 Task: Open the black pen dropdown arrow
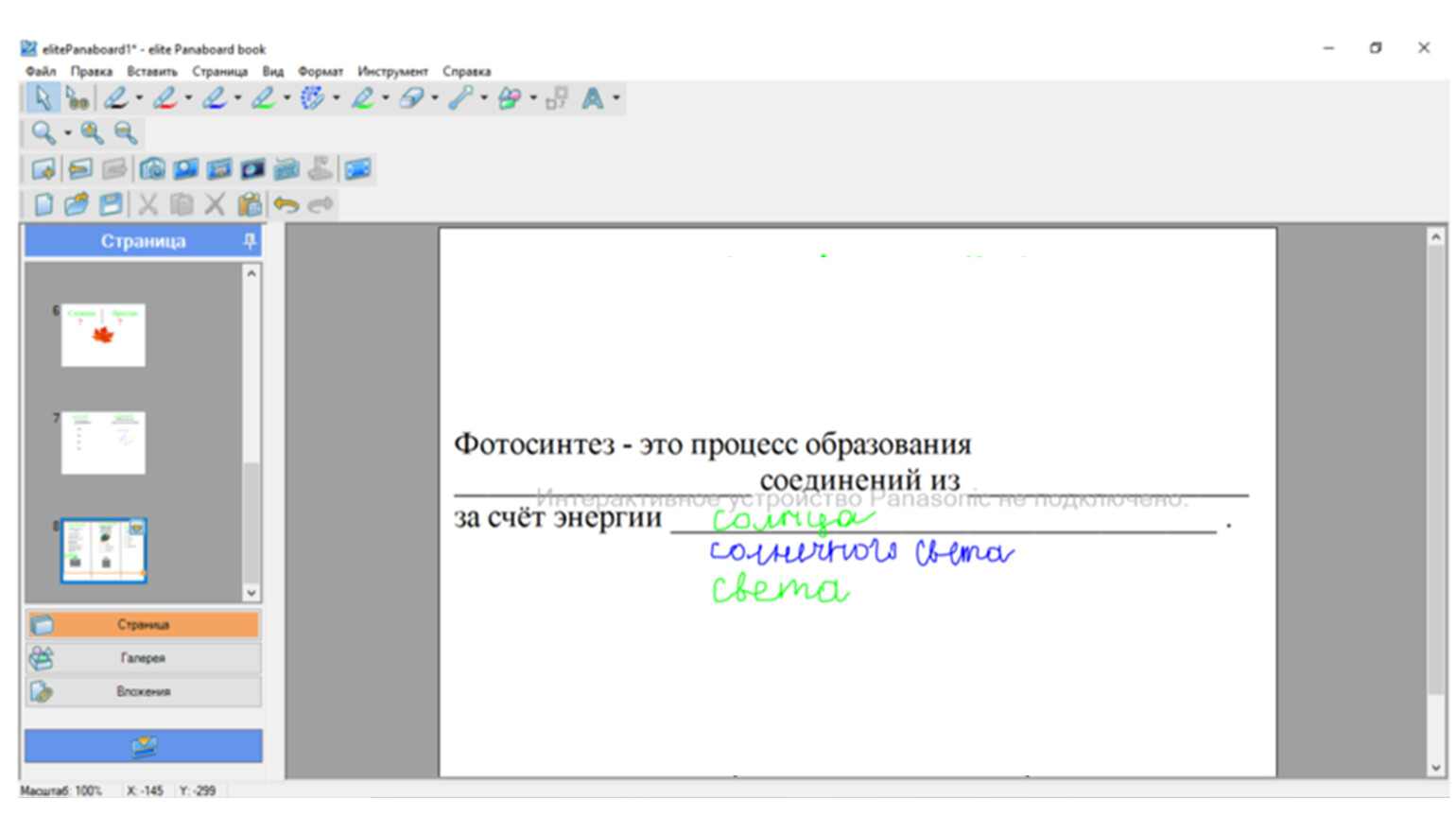139,98
